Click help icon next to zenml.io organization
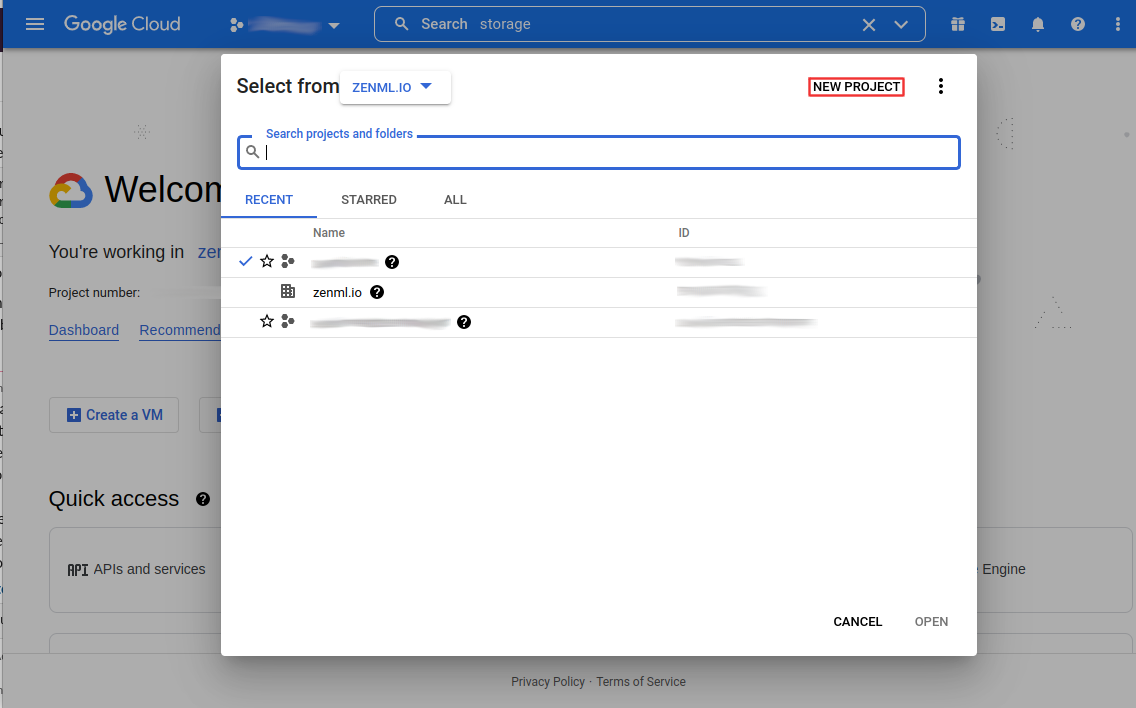1136x708 pixels. tap(377, 293)
